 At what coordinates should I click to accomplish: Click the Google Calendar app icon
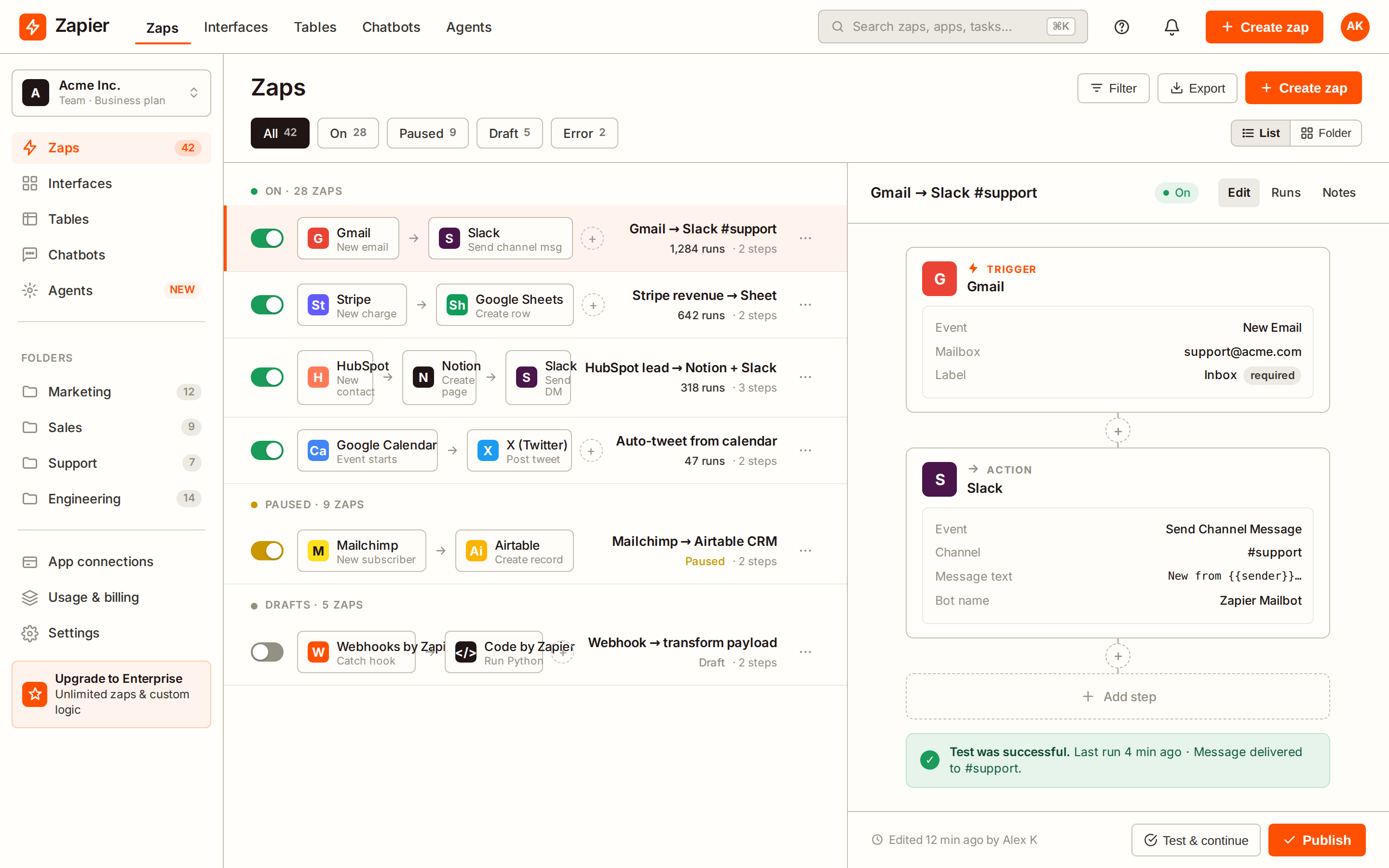tap(318, 451)
